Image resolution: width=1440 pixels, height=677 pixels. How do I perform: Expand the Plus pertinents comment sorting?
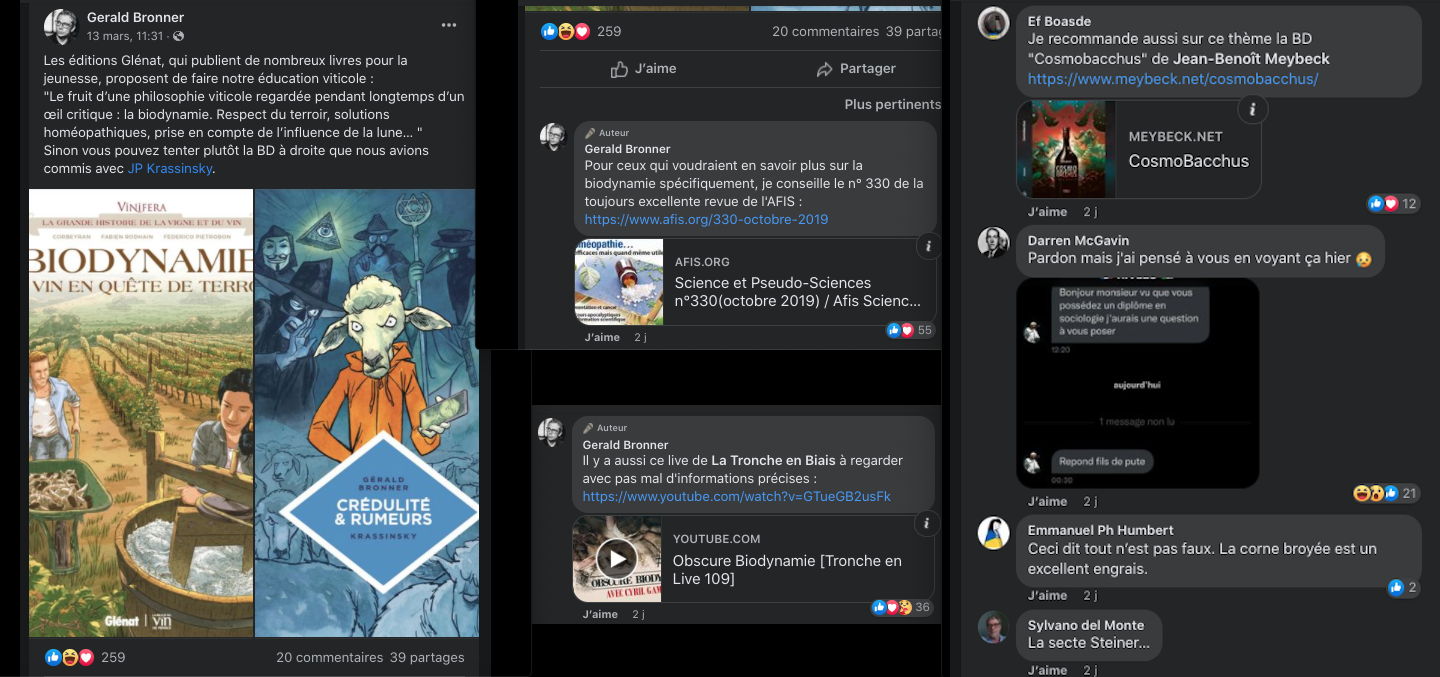click(x=892, y=104)
